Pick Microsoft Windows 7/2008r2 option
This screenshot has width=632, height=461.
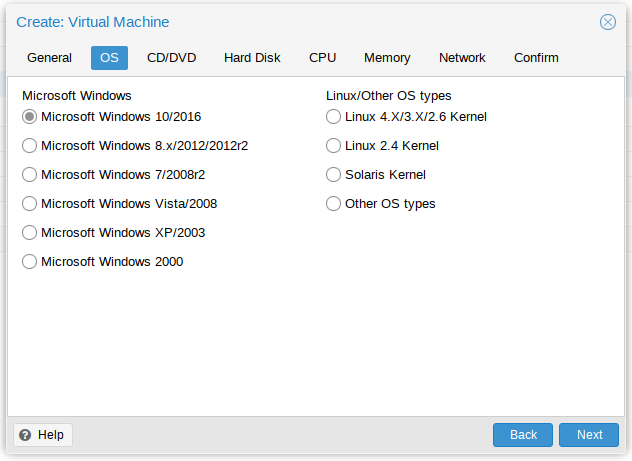click(29, 175)
